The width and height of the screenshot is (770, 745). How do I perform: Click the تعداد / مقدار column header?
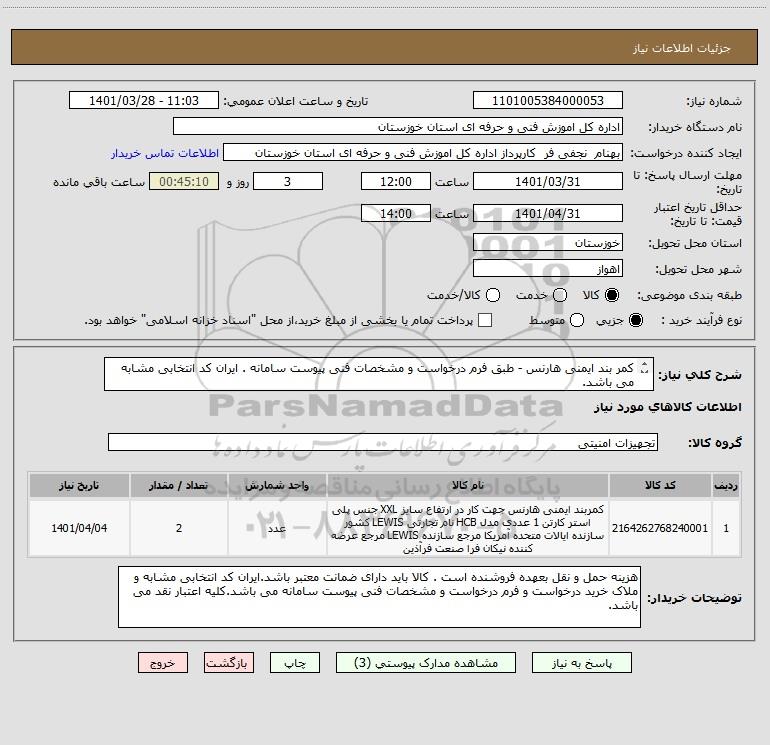coord(179,485)
